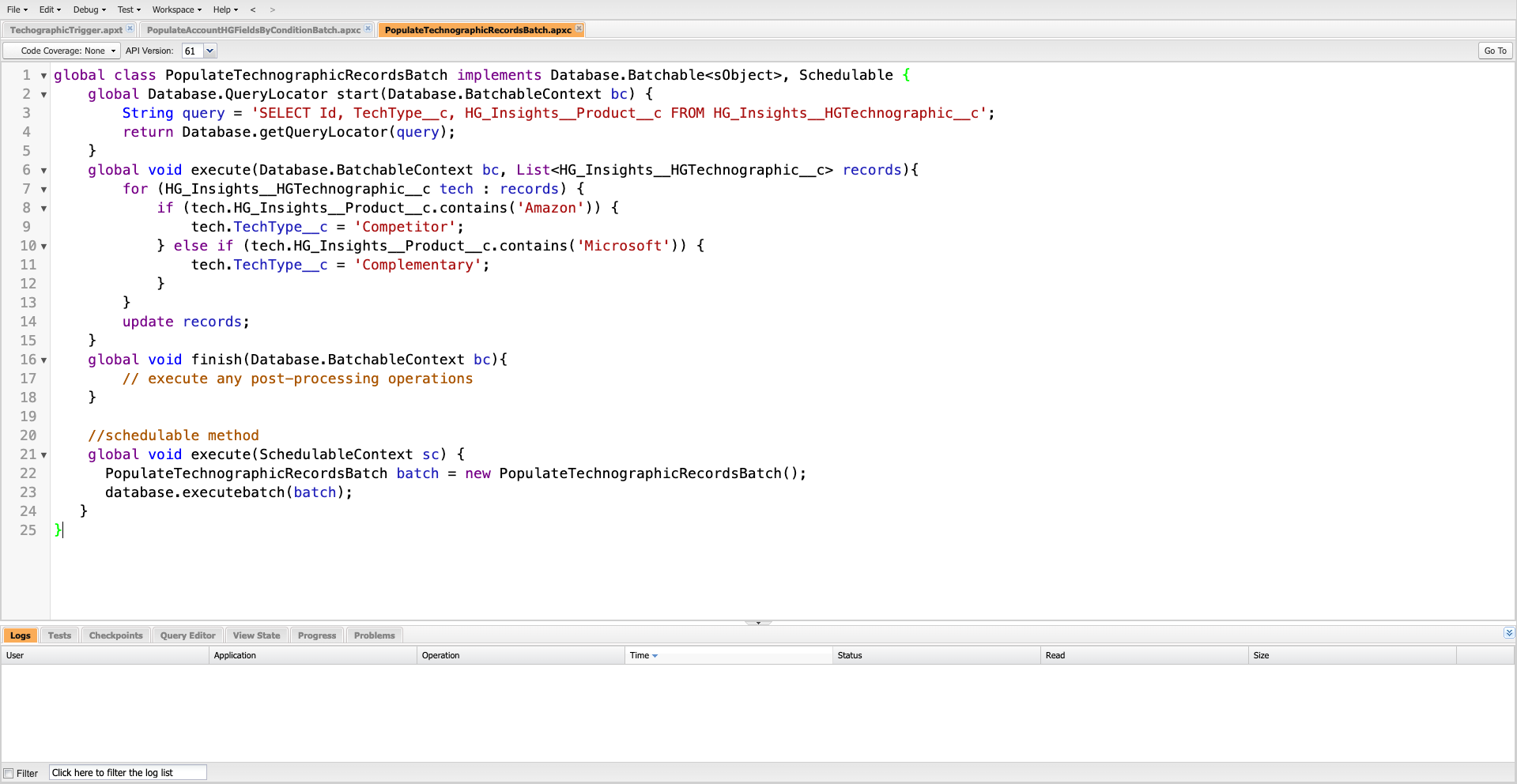Sort logs by User column
This screenshot has width=1517, height=784.
point(105,655)
